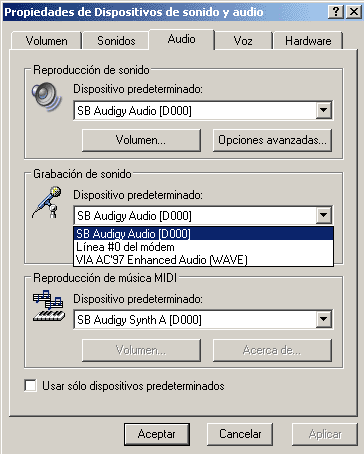
Task: Switch to the Sonidos tab
Action: [116, 41]
